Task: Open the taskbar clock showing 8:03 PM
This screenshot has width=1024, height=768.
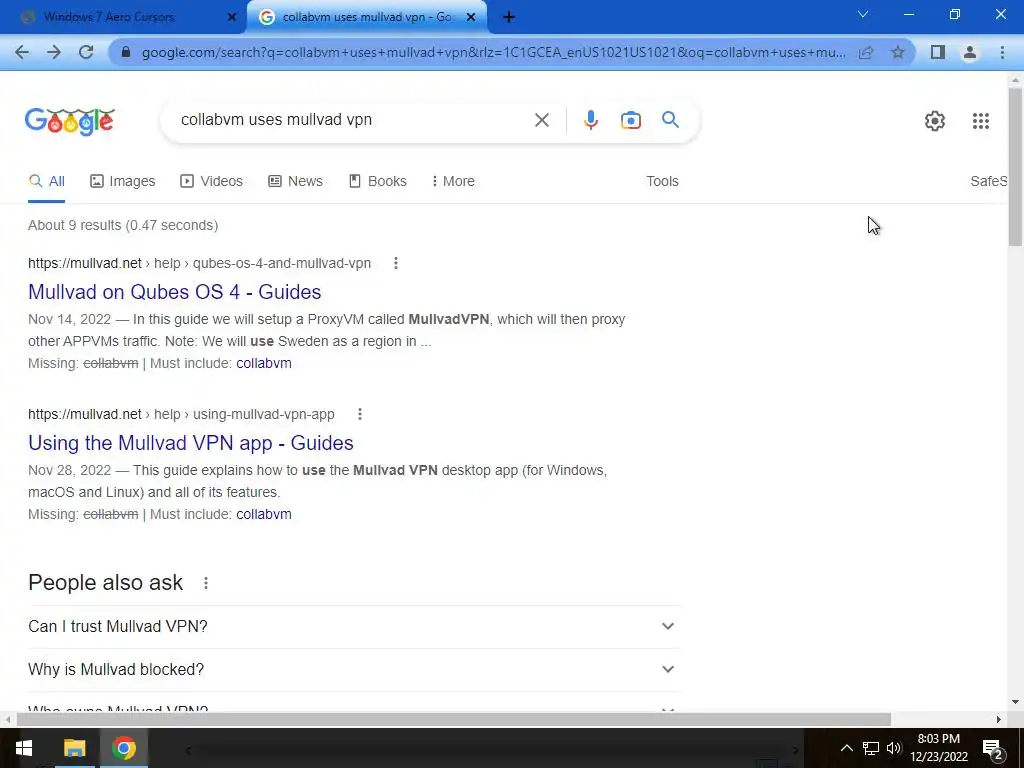Action: click(938, 748)
